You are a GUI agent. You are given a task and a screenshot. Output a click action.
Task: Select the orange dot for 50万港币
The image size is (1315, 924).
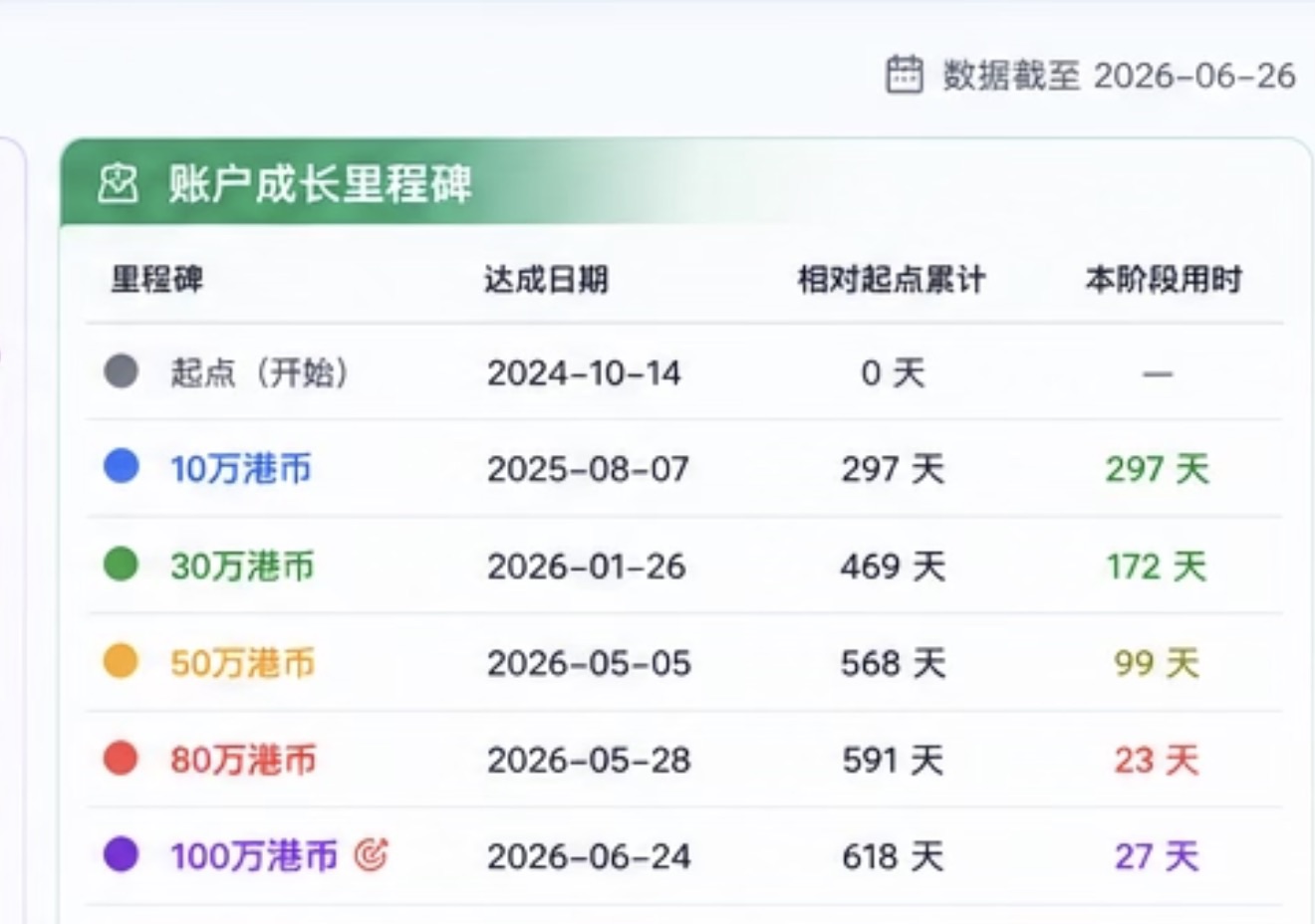[x=122, y=660]
